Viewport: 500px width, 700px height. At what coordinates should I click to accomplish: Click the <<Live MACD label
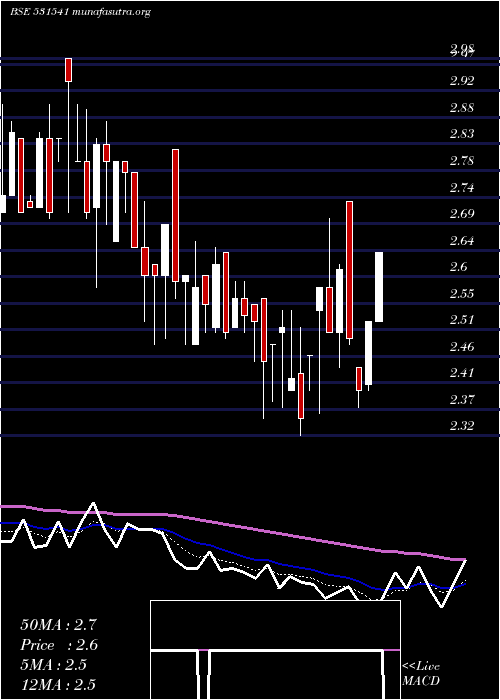421,674
